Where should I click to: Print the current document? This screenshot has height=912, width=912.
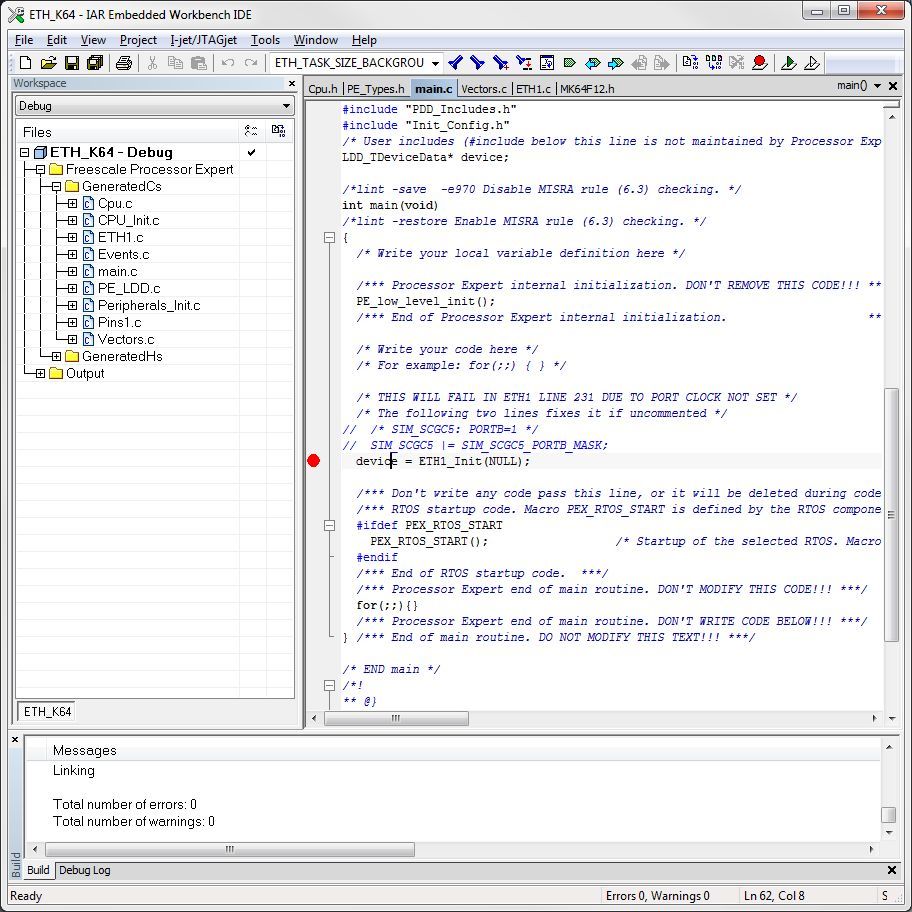(x=123, y=63)
